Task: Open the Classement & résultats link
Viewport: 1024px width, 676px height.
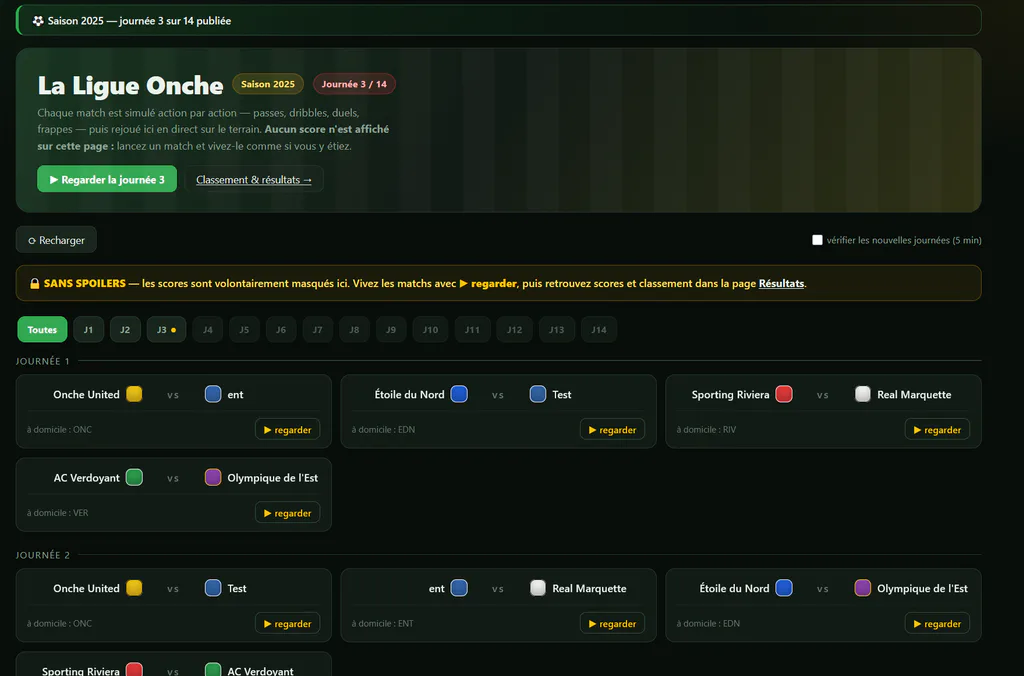Action: (254, 180)
